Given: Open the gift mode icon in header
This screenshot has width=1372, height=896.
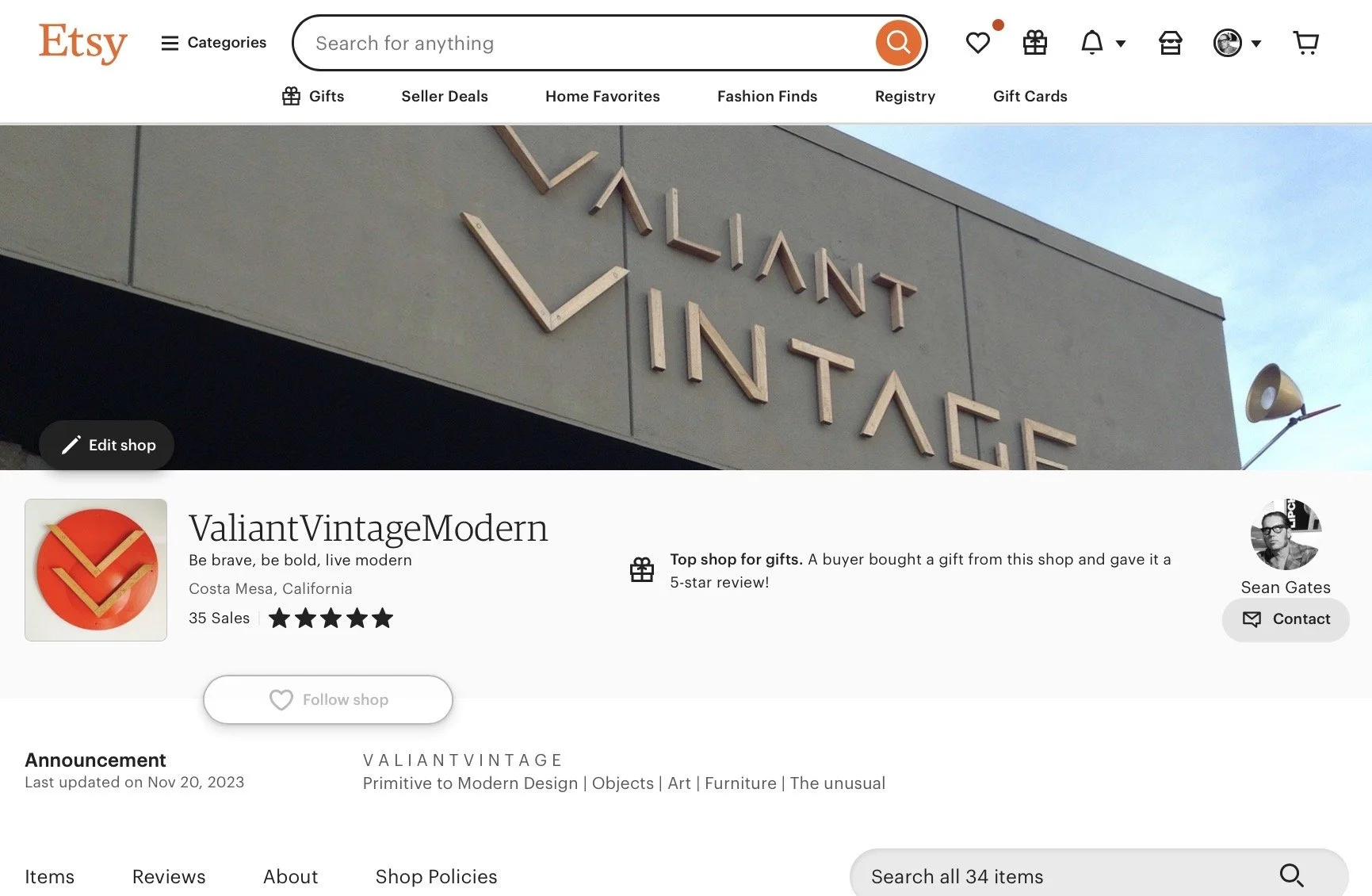Looking at the screenshot, I should point(1034,43).
